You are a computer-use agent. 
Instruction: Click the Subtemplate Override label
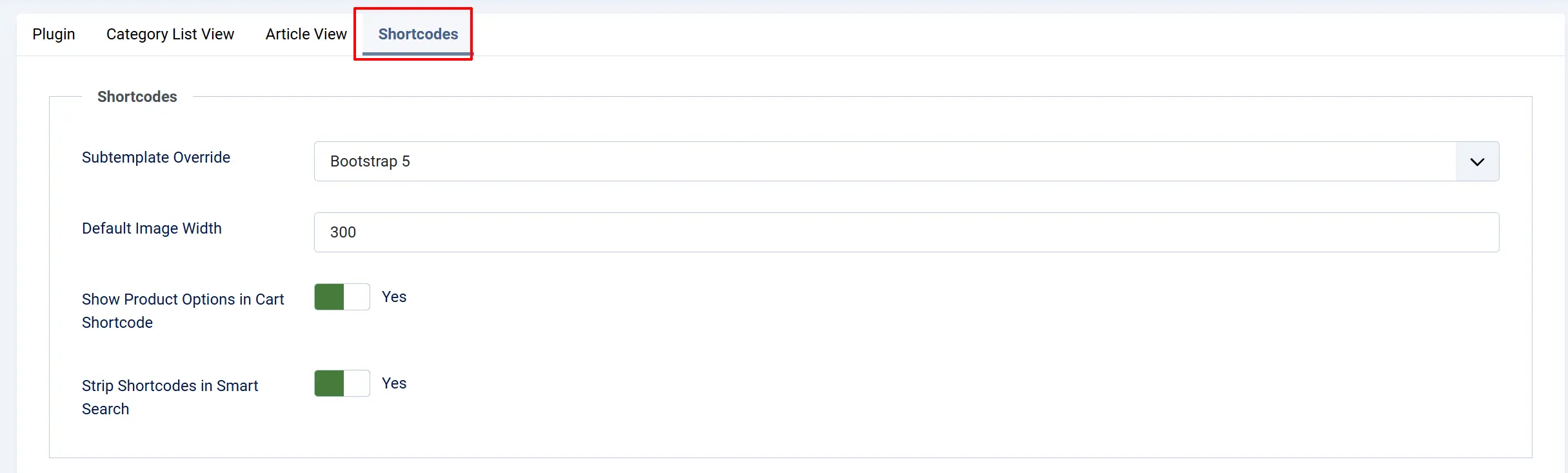[x=156, y=157]
